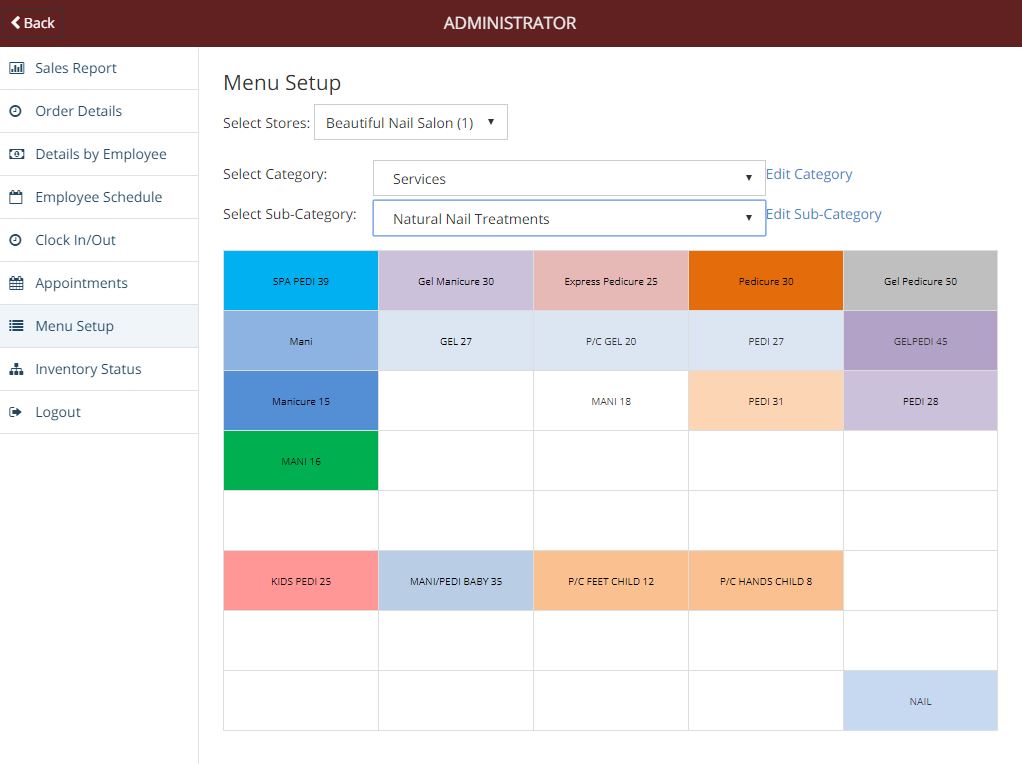Viewport: 1022px width, 764px height.
Task: Click the Logout exit icon
Action: [16, 412]
